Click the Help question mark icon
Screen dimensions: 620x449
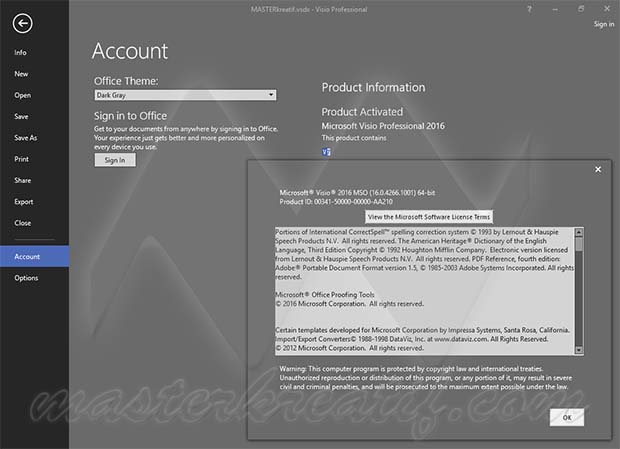tap(529, 9)
